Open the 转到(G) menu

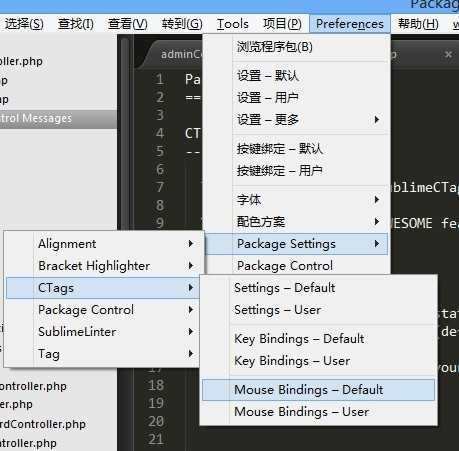[182, 24]
